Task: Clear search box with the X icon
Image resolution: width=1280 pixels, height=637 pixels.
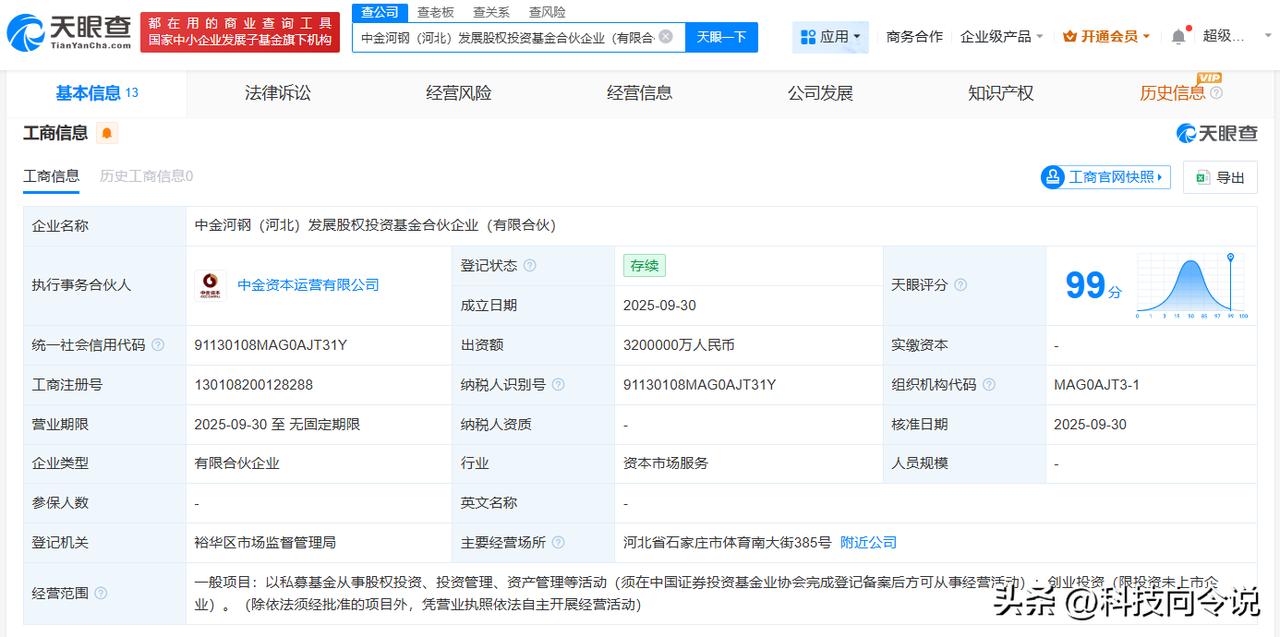Action: tap(666, 37)
